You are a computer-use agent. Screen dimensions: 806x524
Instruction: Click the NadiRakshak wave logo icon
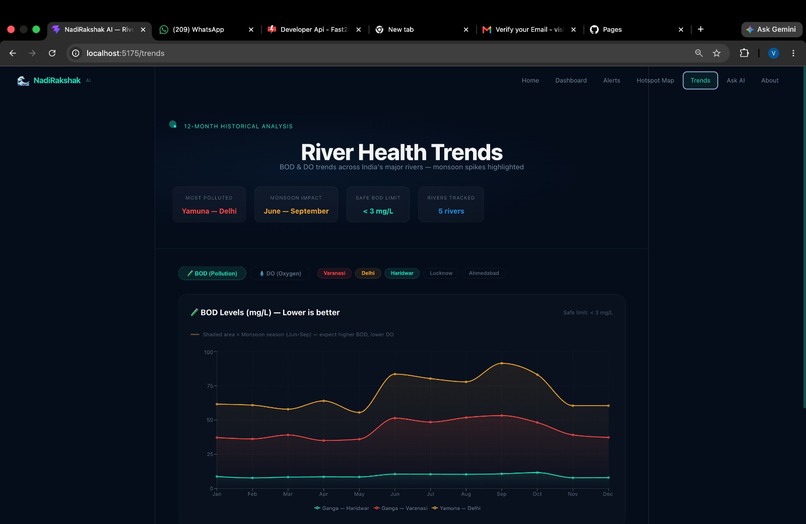click(23, 81)
